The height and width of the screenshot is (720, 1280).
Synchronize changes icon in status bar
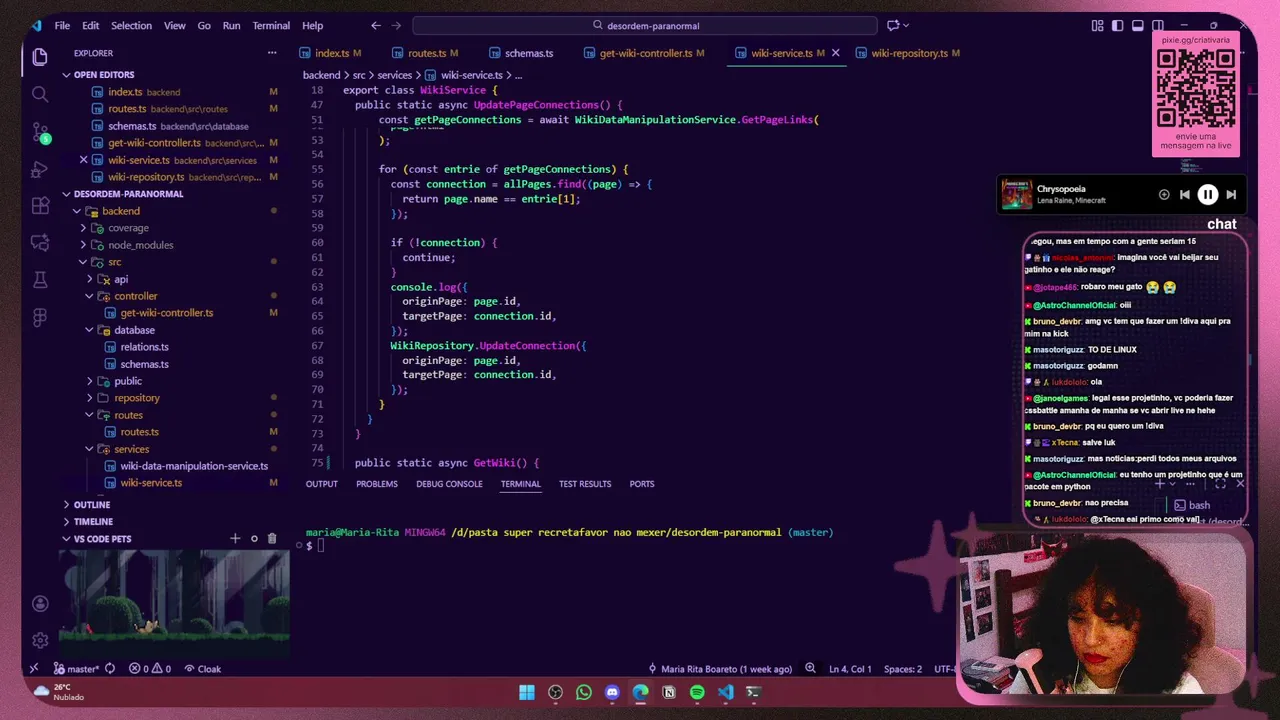click(x=110, y=669)
